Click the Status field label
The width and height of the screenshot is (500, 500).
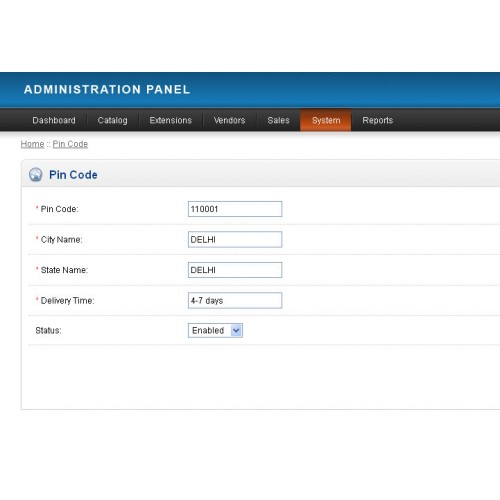click(x=48, y=331)
